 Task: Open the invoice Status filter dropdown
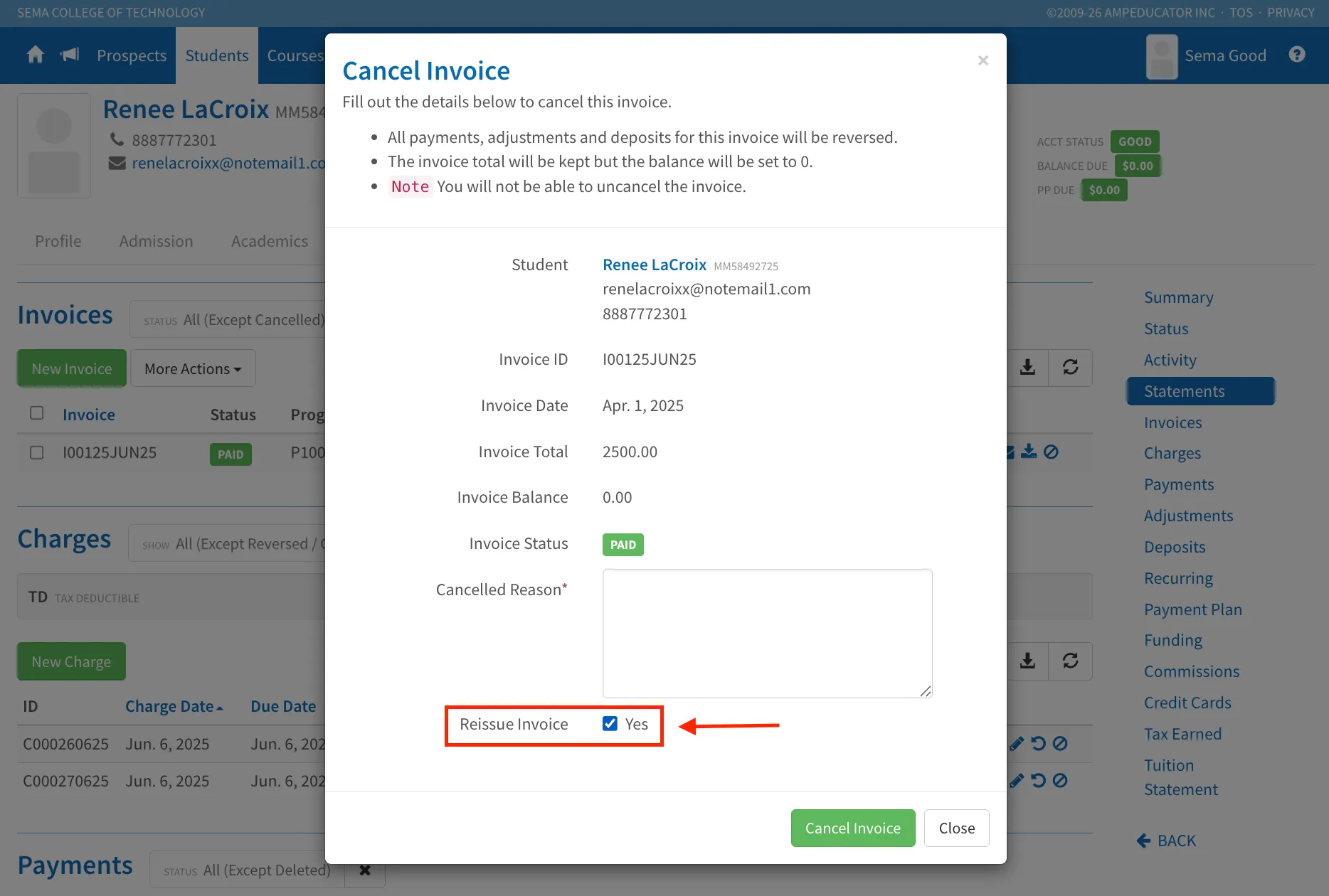coord(228,319)
